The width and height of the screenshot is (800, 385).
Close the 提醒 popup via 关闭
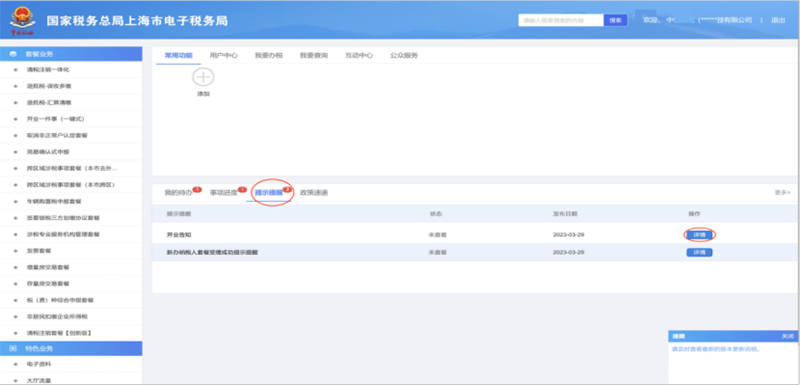(787, 337)
